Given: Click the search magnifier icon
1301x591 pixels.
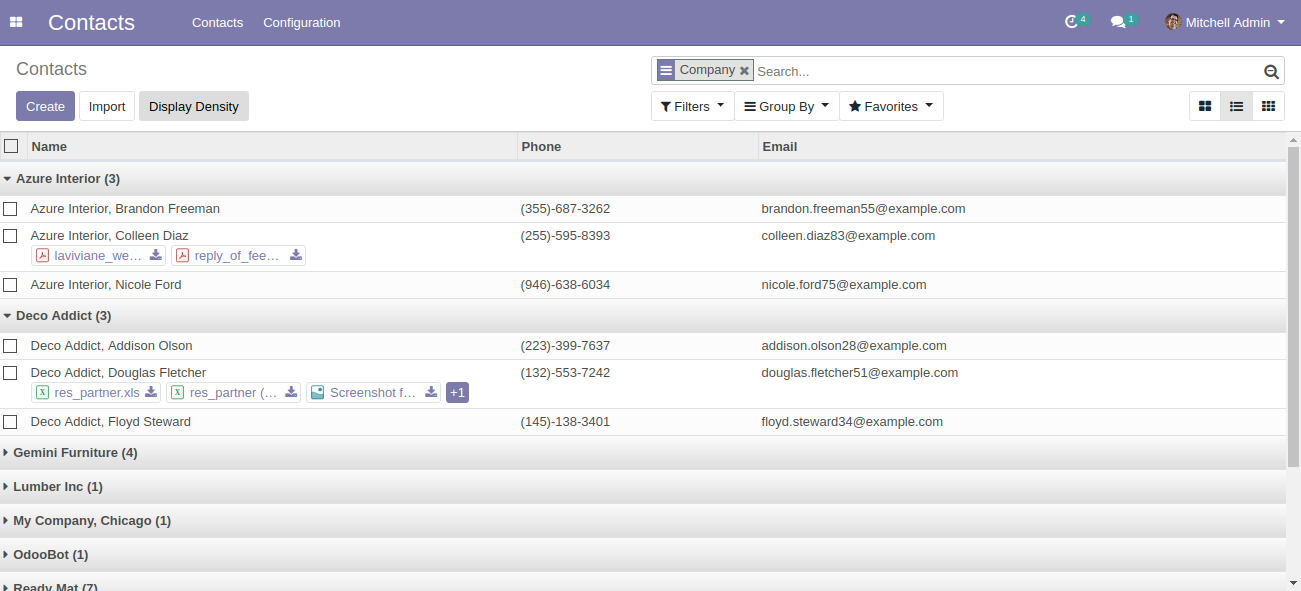Looking at the screenshot, I should tap(1271, 71).
